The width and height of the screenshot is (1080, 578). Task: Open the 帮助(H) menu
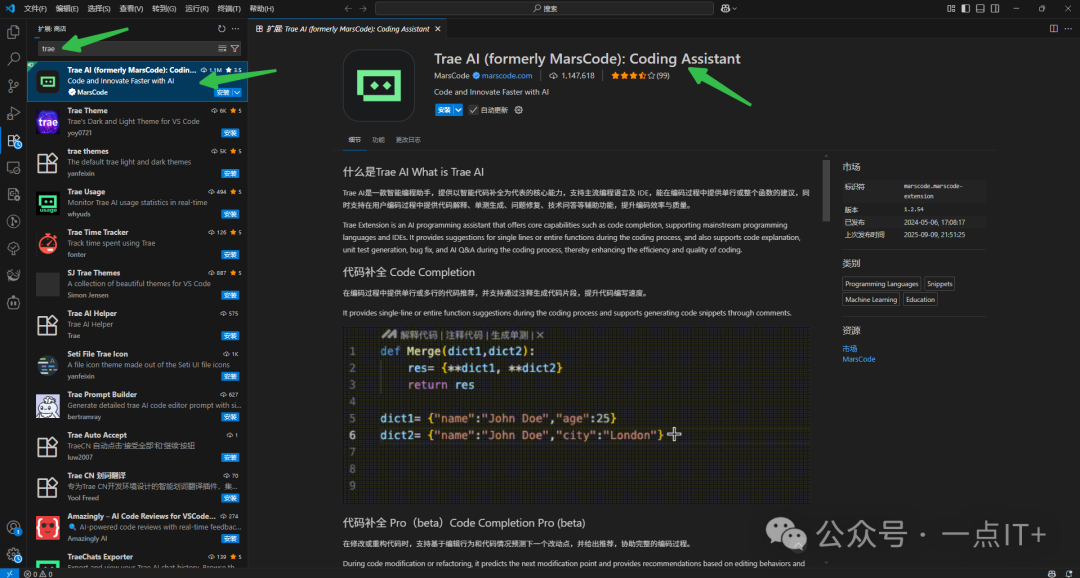[x=261, y=8]
